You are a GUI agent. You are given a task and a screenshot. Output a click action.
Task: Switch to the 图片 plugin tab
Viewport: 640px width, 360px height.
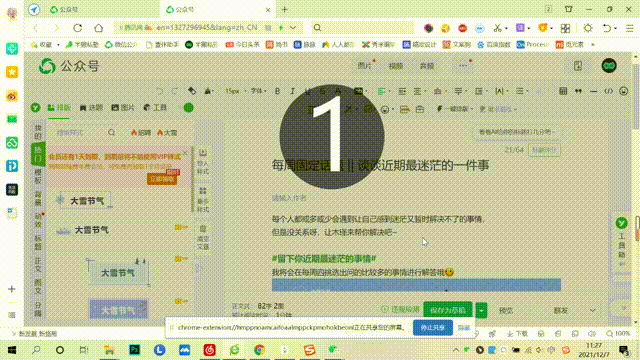[123, 108]
